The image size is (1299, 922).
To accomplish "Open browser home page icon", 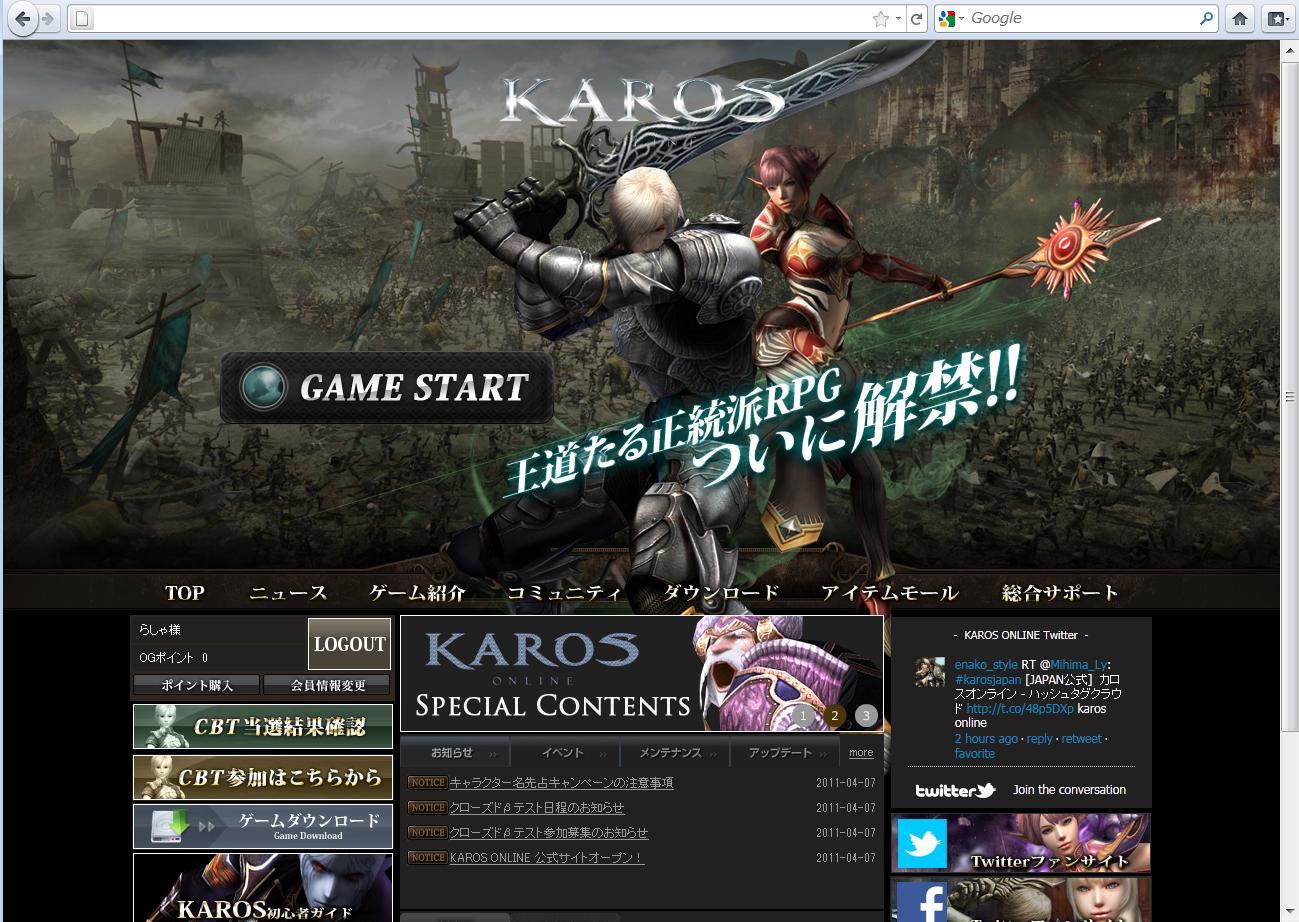I will 1240,19.
